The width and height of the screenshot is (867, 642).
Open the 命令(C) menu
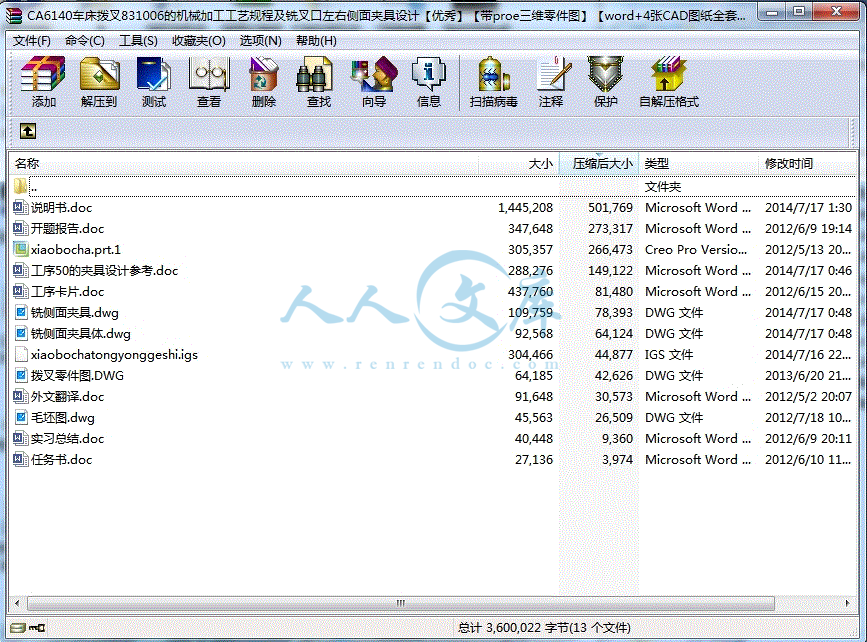click(x=85, y=40)
